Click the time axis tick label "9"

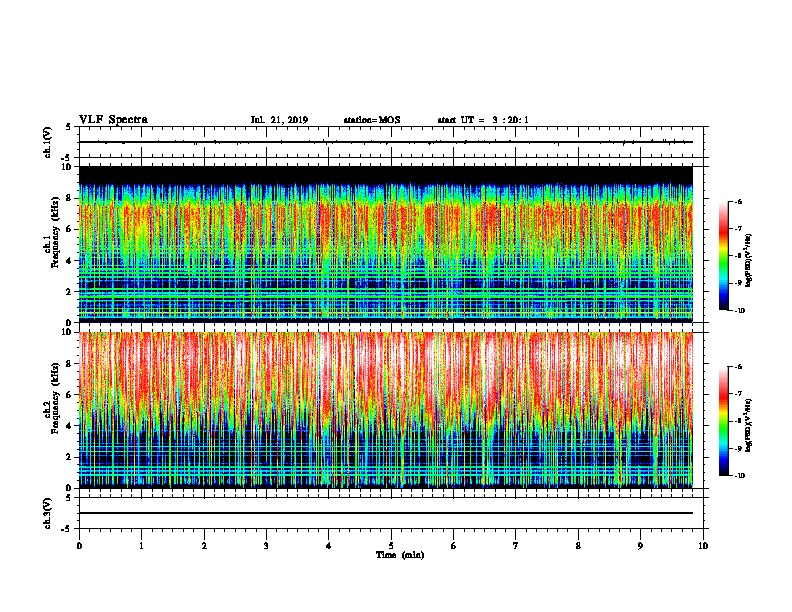point(640,546)
